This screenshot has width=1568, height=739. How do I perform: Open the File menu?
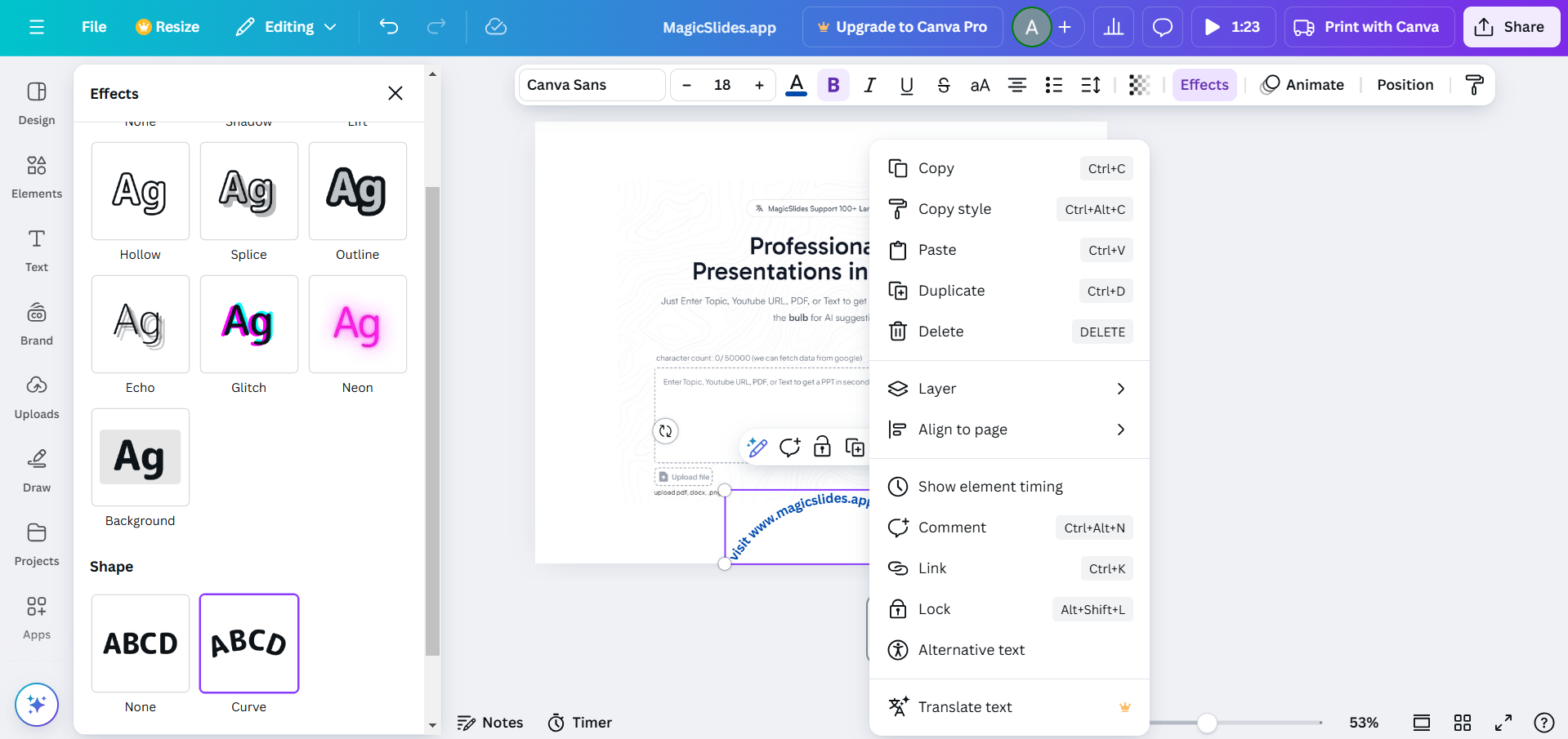tap(94, 27)
